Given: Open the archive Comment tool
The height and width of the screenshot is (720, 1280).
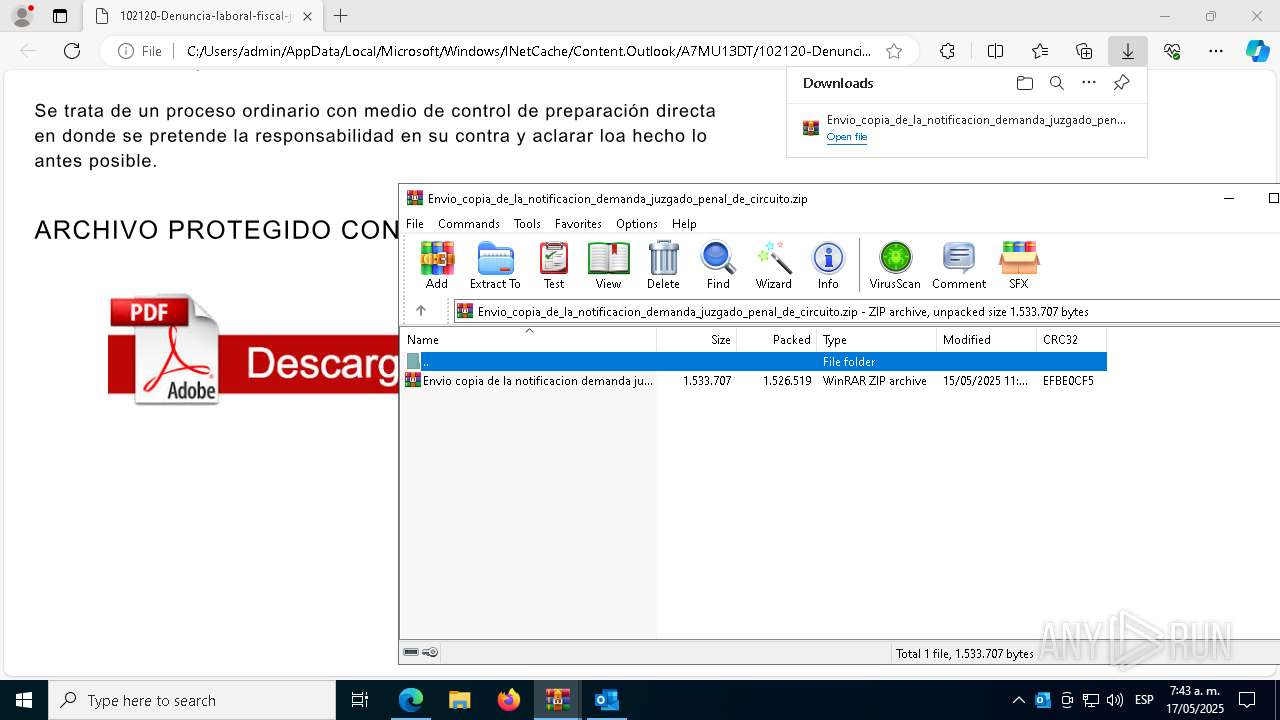Looking at the screenshot, I should point(959,265).
